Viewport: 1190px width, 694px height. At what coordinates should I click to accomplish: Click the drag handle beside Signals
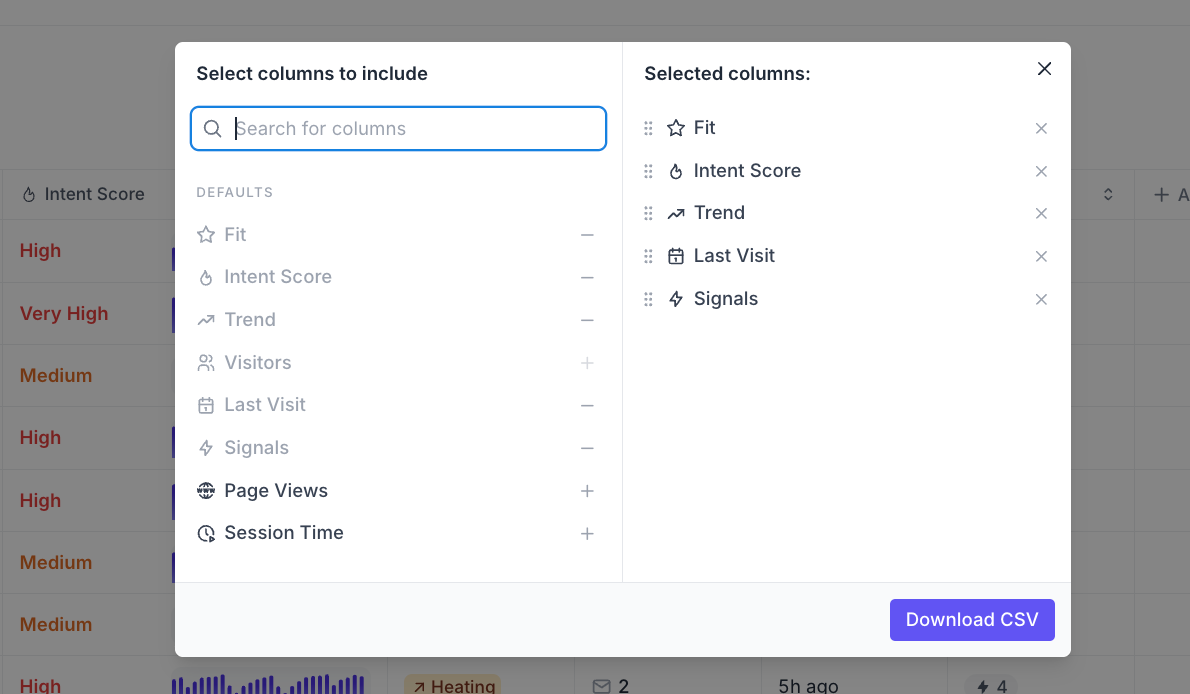coord(648,299)
